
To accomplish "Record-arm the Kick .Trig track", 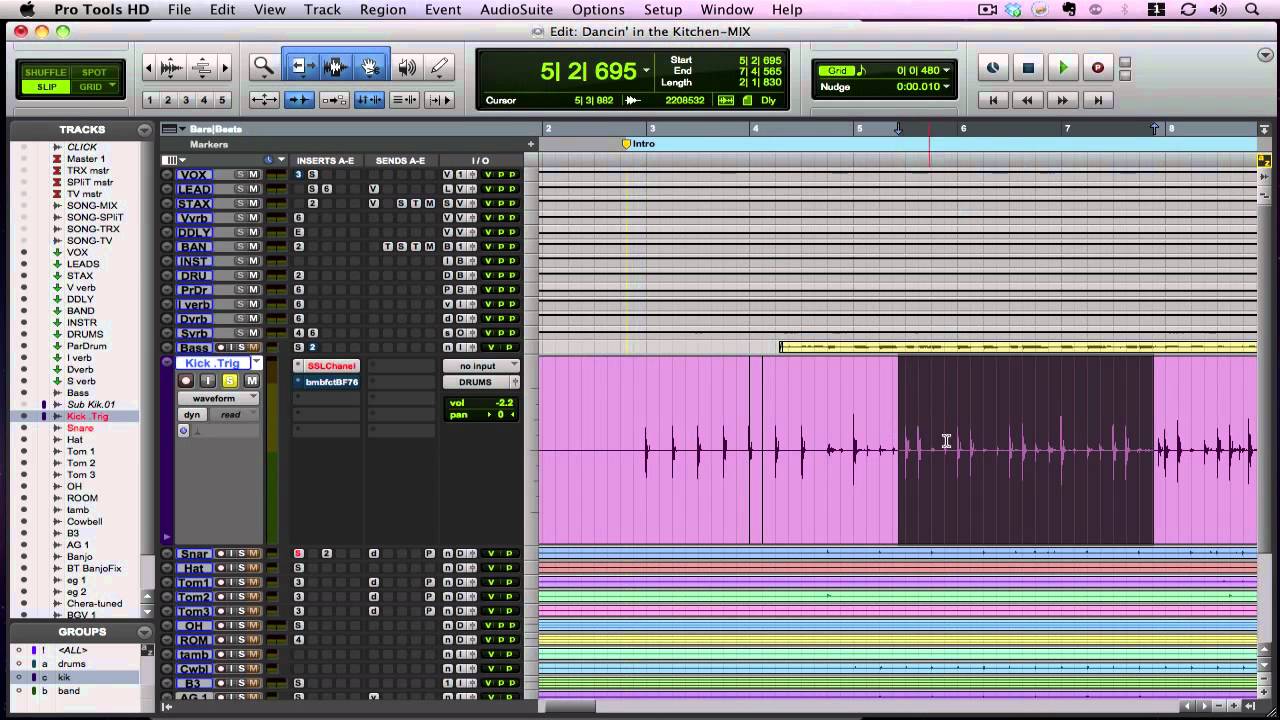I will coord(186,381).
